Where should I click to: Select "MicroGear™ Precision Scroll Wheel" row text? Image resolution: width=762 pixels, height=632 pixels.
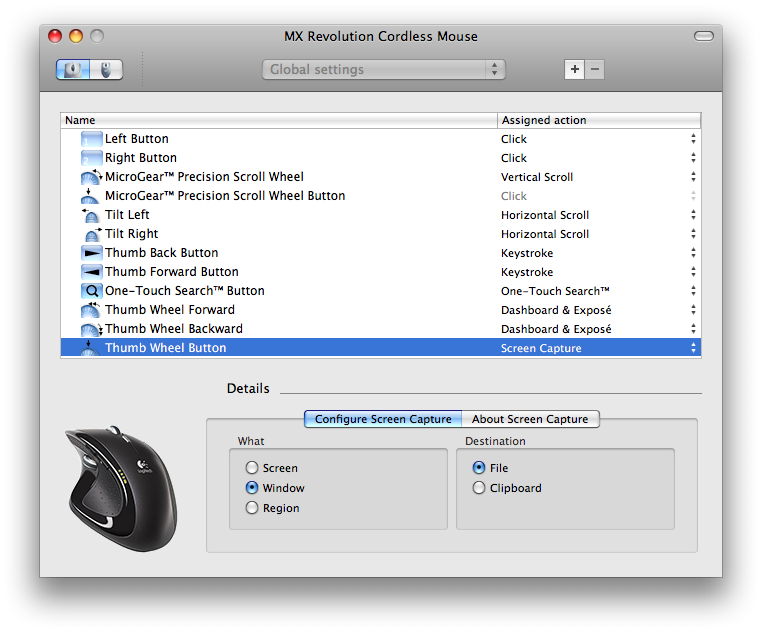[204, 177]
